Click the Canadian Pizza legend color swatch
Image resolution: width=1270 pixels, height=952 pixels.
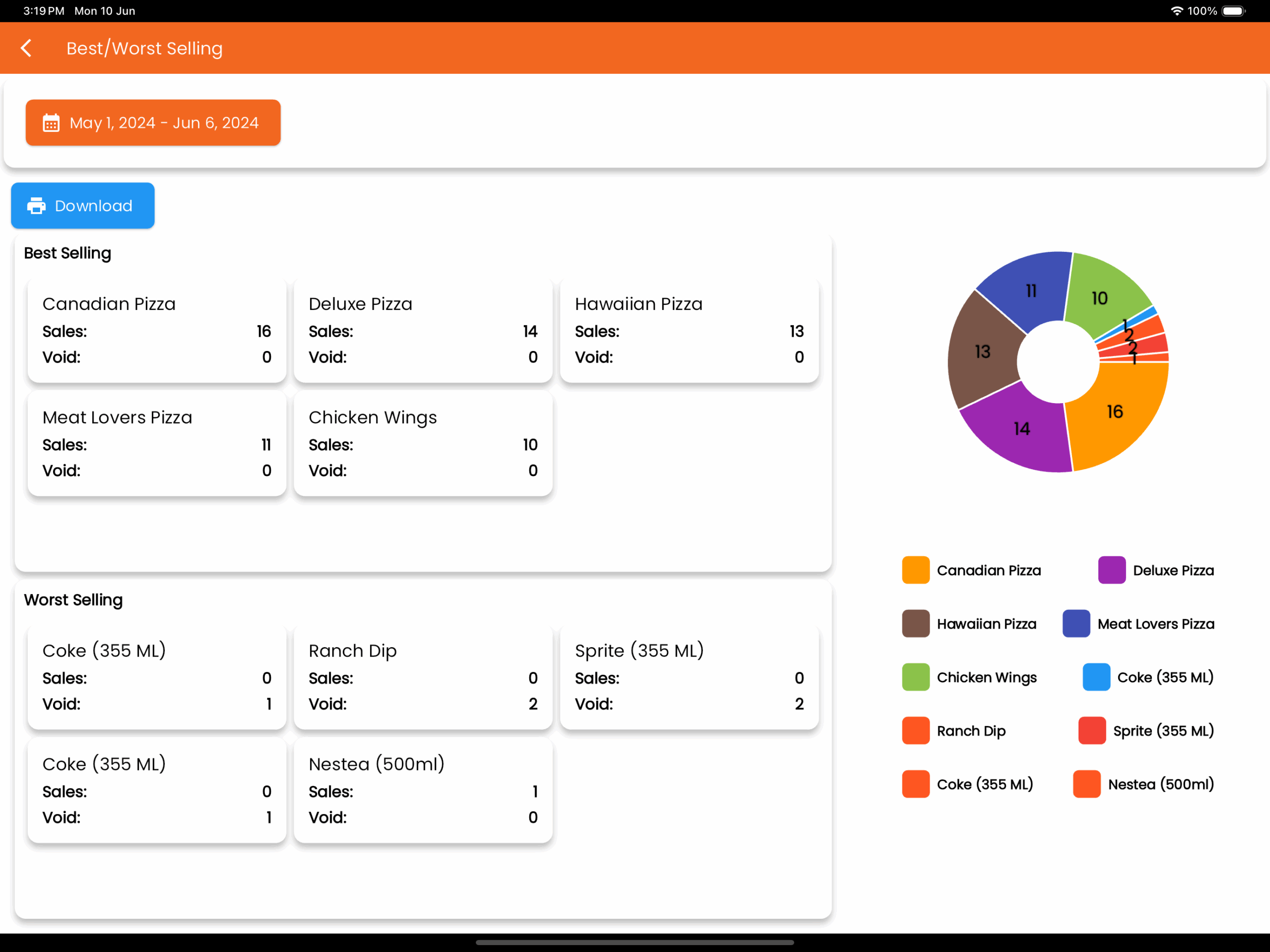(916, 570)
